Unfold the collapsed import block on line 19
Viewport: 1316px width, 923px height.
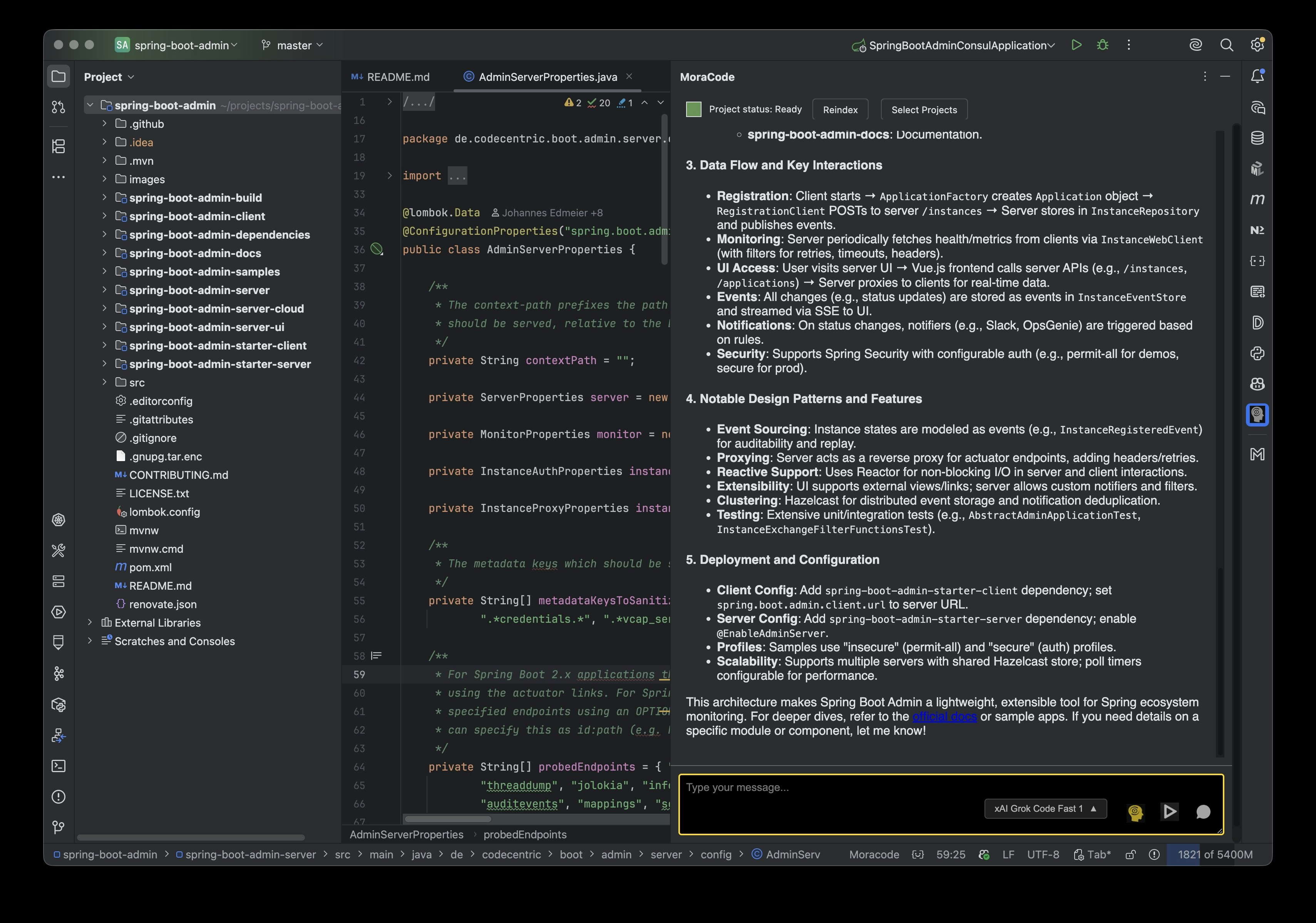pos(389,175)
